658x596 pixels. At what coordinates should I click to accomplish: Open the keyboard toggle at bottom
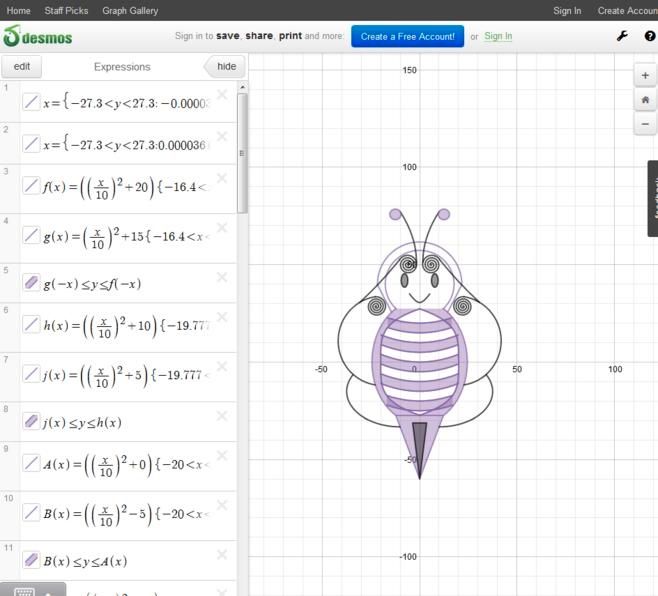tap(33, 590)
